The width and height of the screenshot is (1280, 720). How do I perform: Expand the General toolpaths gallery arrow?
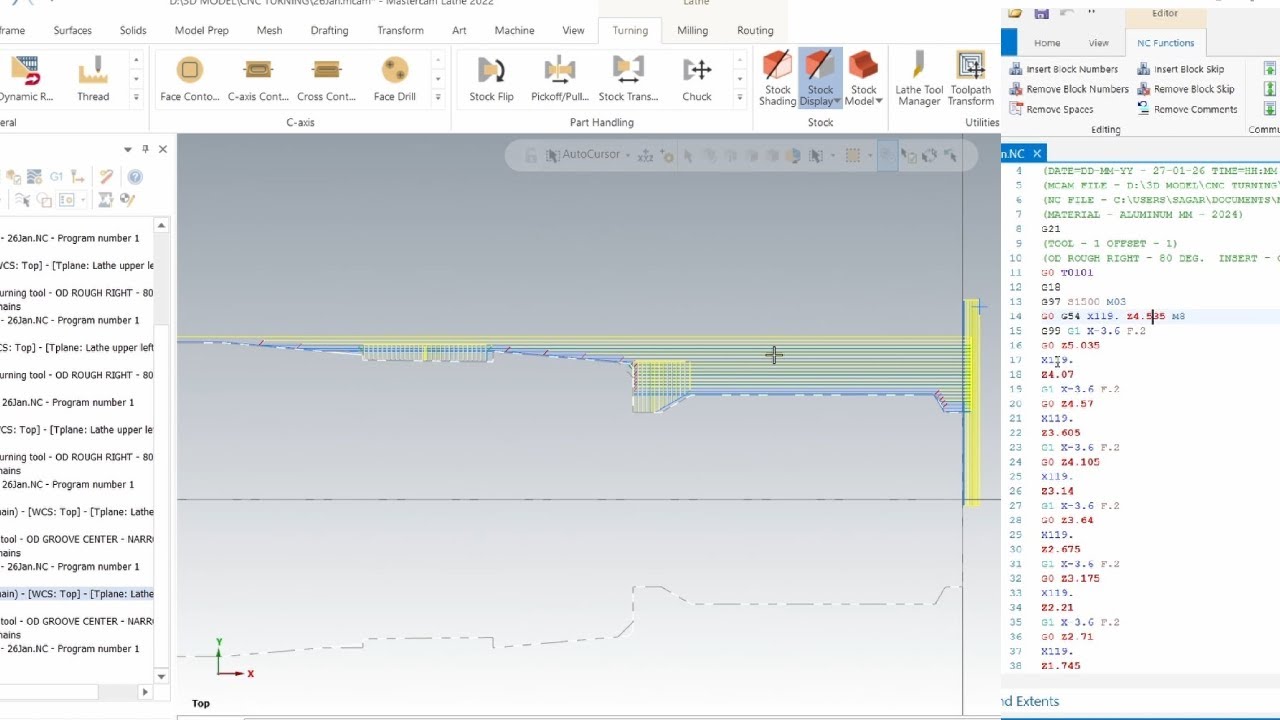136,97
